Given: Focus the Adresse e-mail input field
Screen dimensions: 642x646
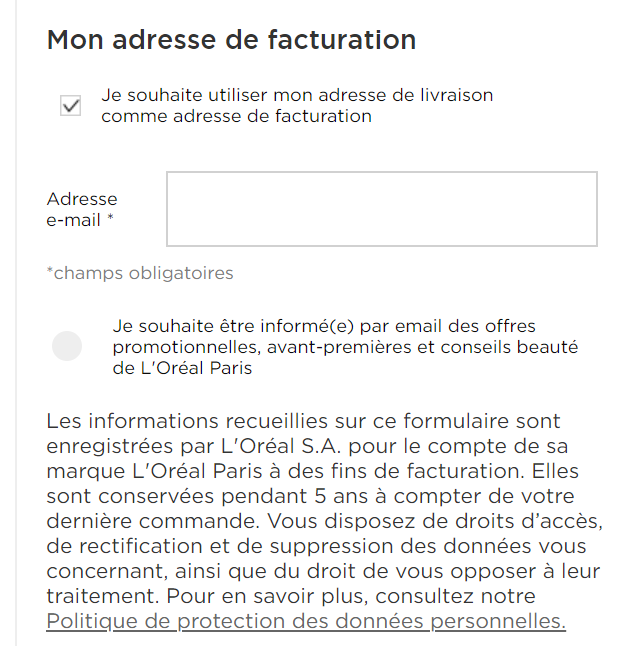Looking at the screenshot, I should click(x=381, y=209).
